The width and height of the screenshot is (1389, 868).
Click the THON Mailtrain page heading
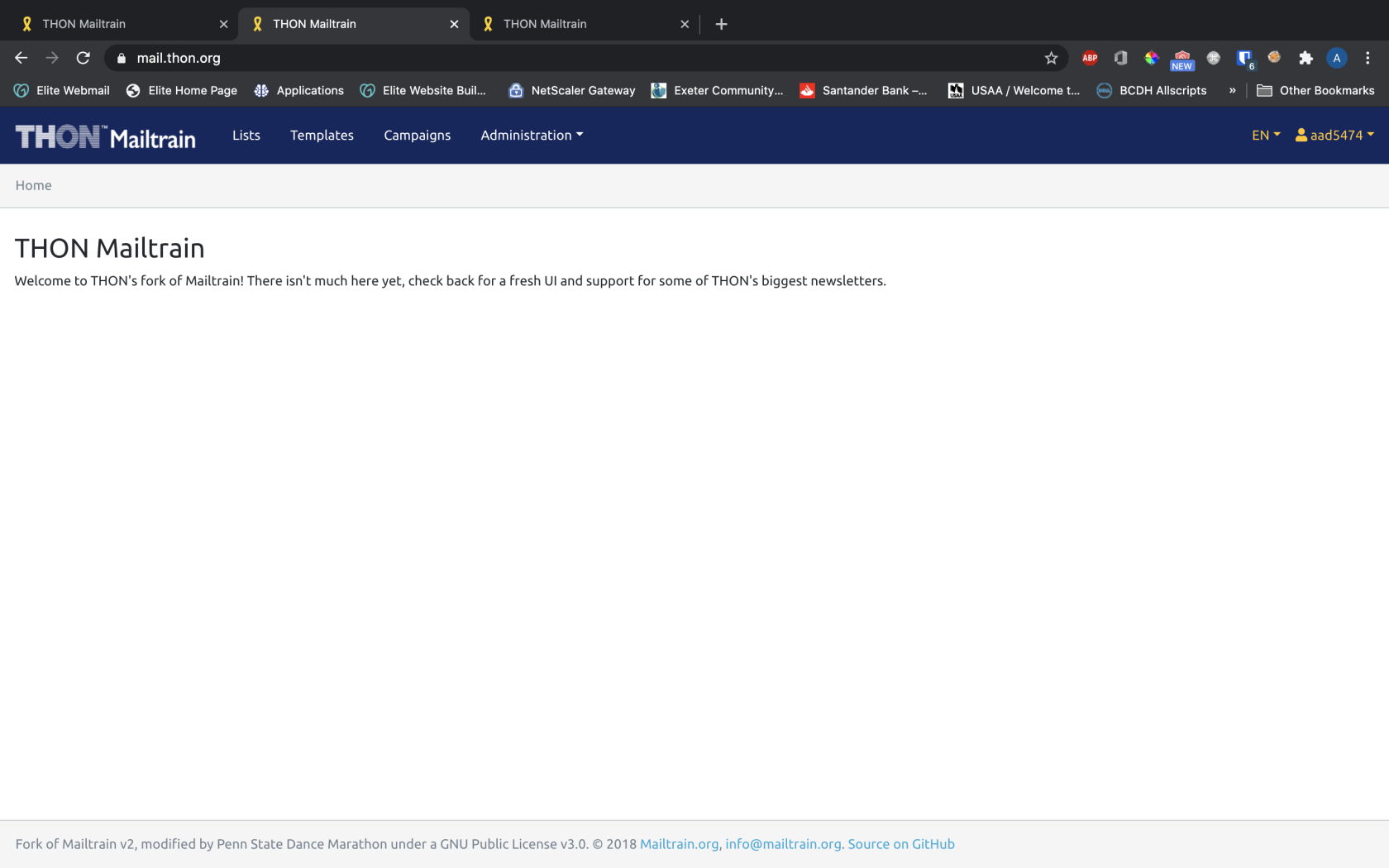110,248
